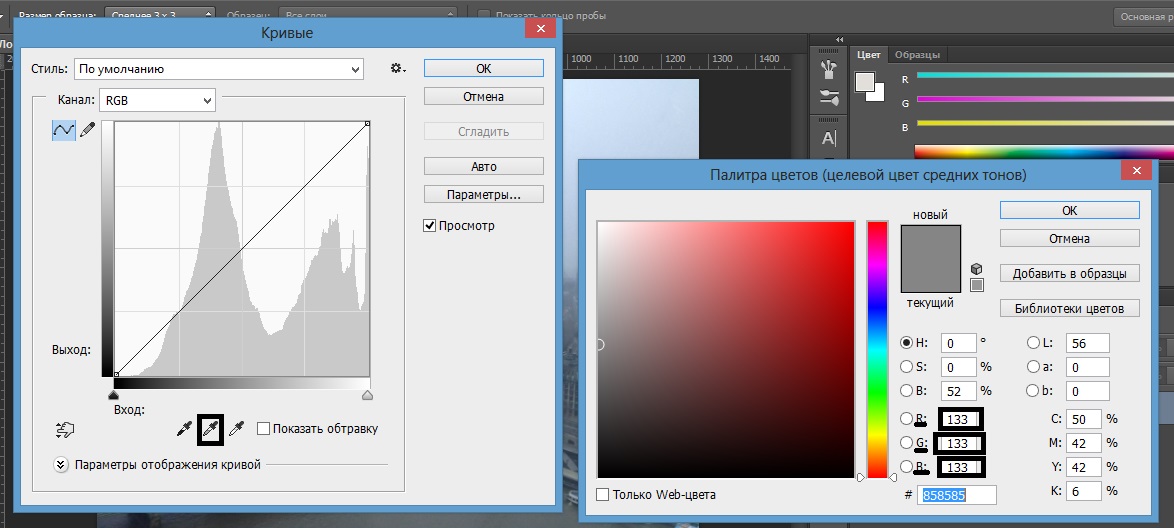The height and width of the screenshot is (528, 1174).
Task: Open the Канал RGB channel dropdown
Action: (x=157, y=100)
